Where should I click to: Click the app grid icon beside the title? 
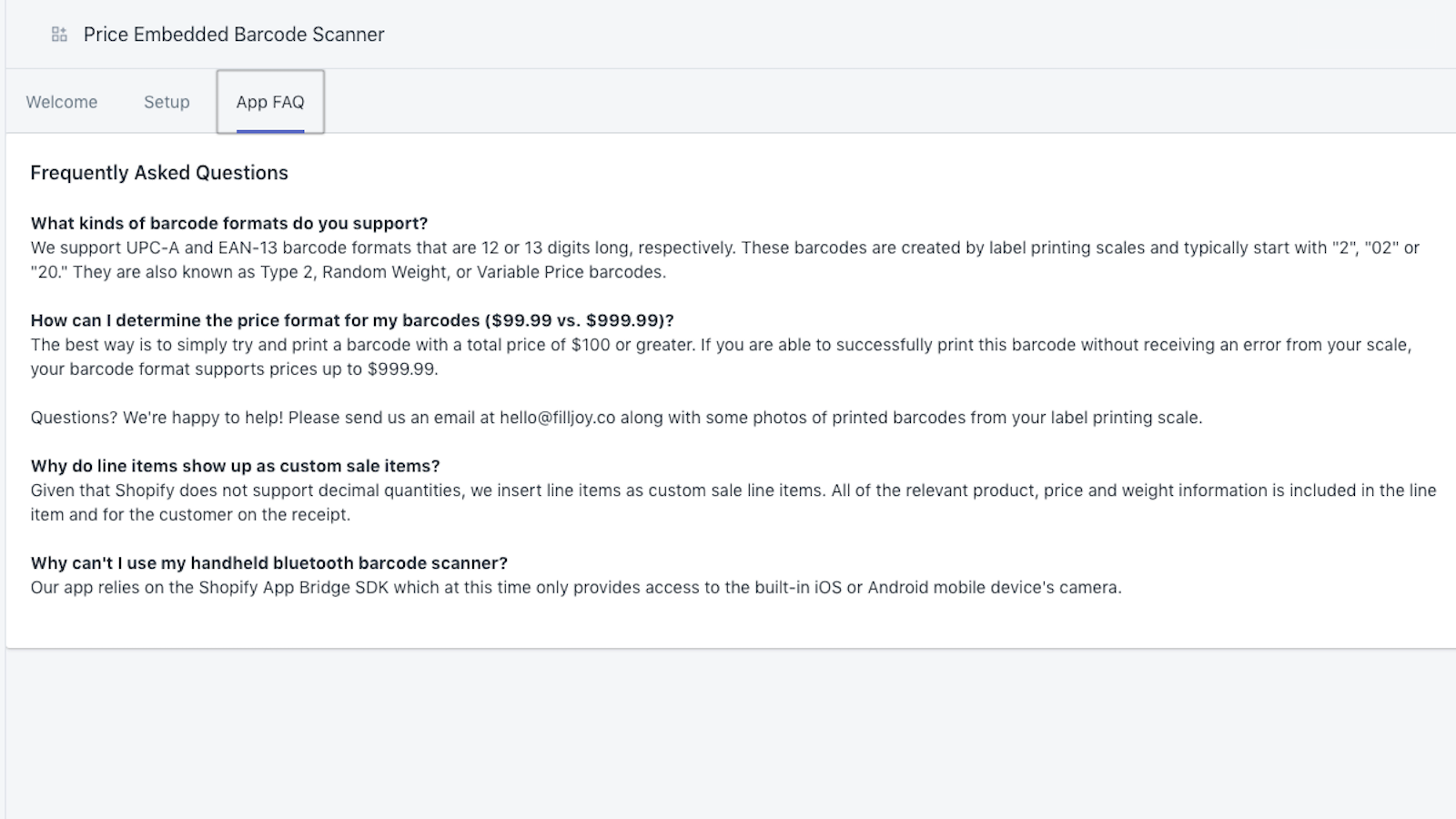[59, 35]
